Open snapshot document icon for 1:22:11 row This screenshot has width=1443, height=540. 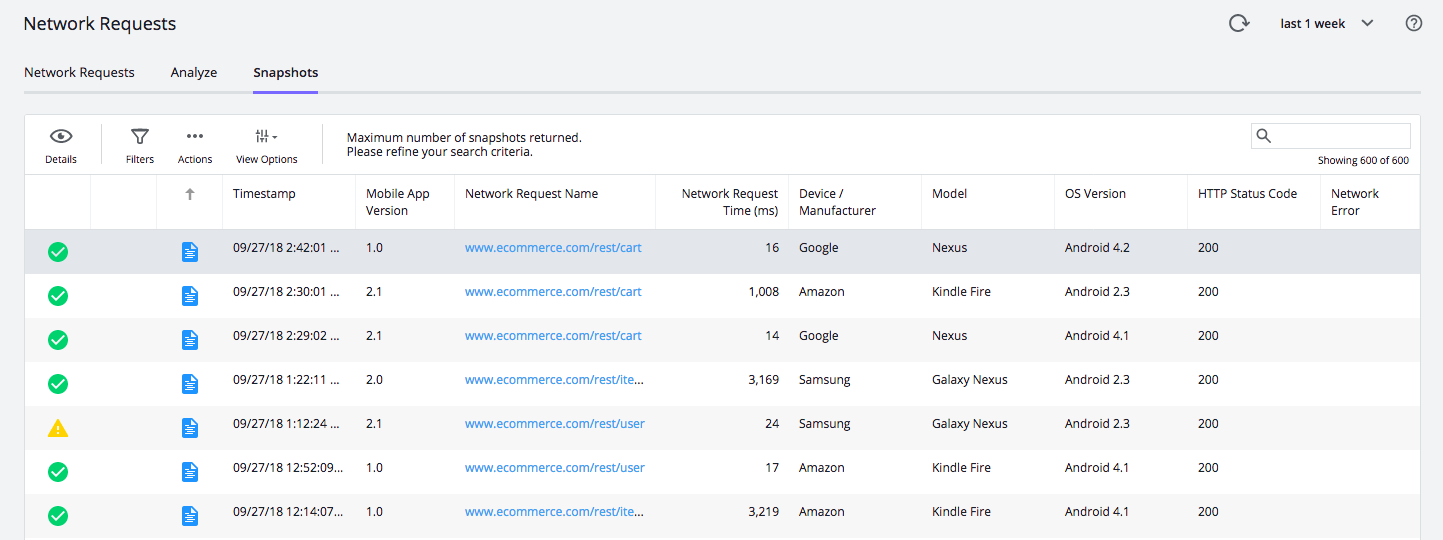[190, 384]
